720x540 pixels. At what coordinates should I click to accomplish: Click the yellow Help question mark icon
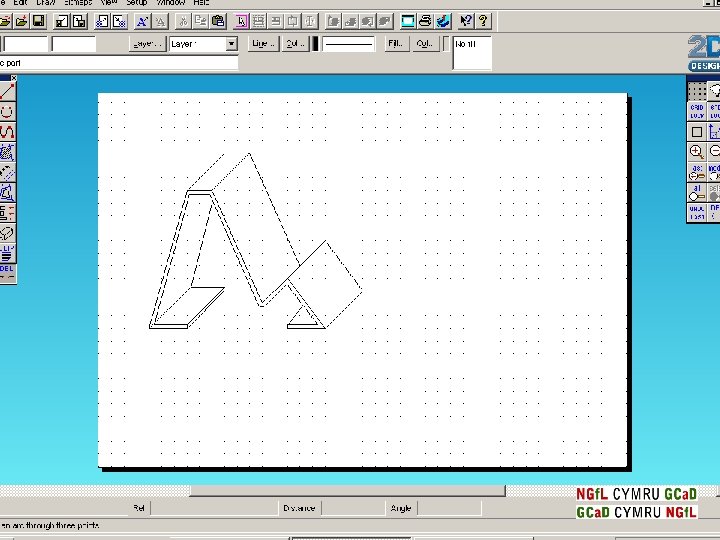click(483, 21)
